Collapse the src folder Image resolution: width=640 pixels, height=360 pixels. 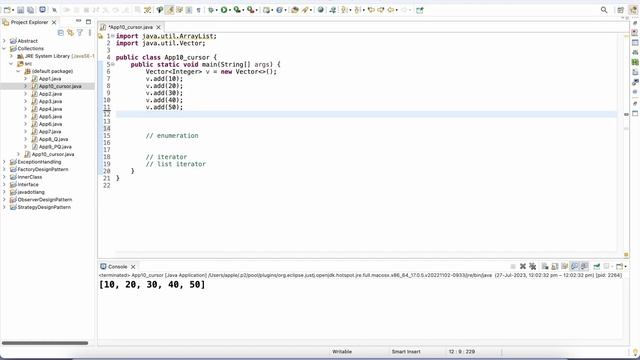pyautogui.click(x=11, y=64)
